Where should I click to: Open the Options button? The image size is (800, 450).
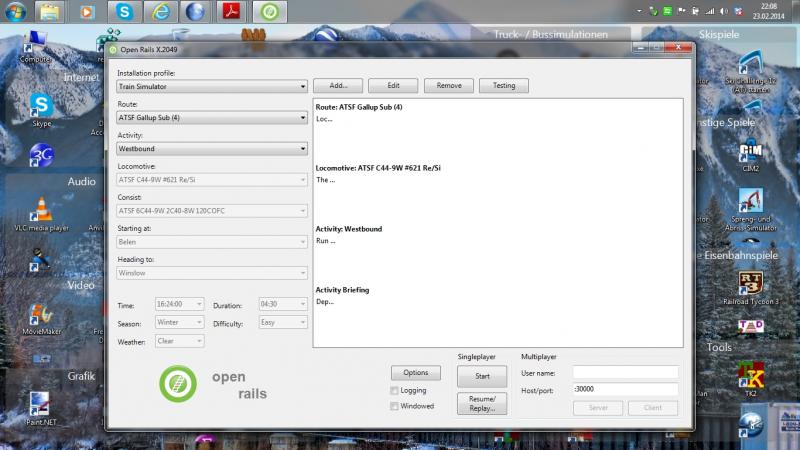[416, 373]
